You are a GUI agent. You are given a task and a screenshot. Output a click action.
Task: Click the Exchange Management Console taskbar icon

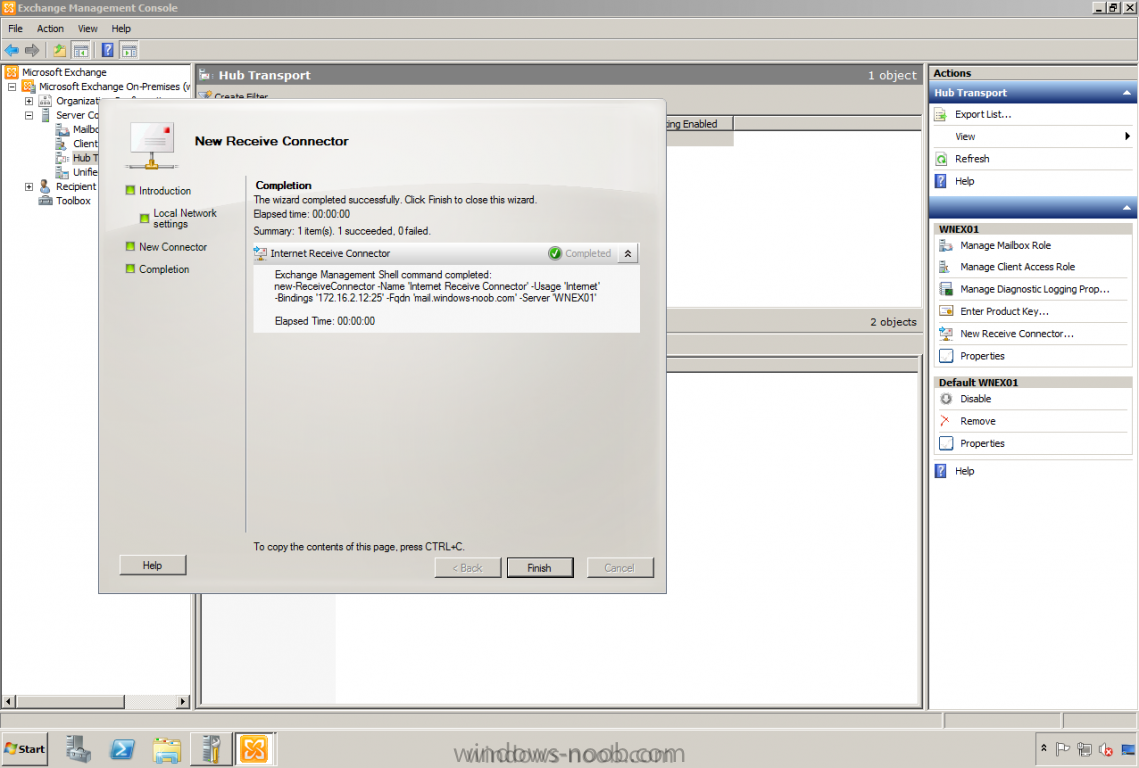click(254, 749)
